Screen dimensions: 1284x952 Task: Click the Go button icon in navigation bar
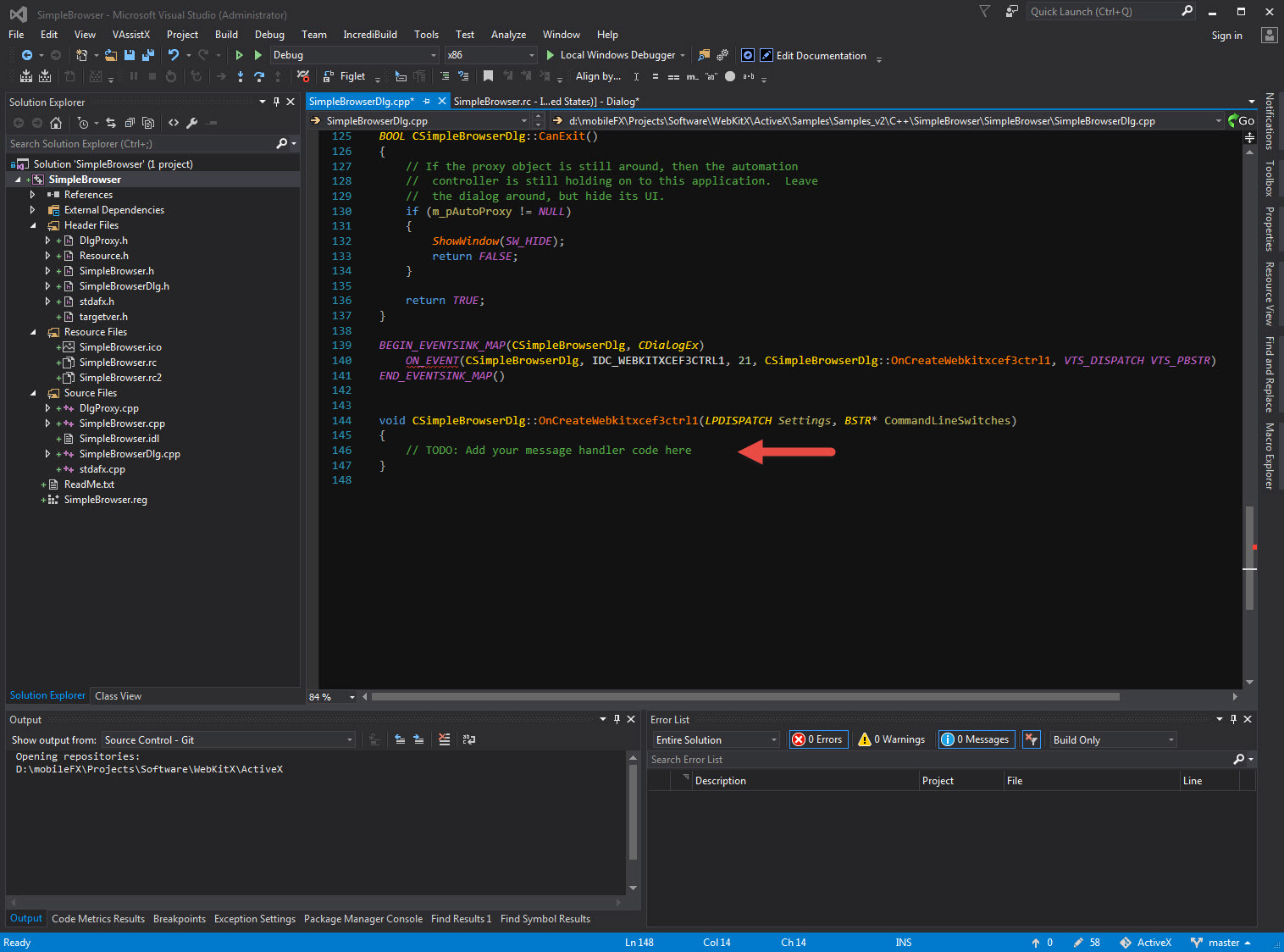pos(1242,121)
